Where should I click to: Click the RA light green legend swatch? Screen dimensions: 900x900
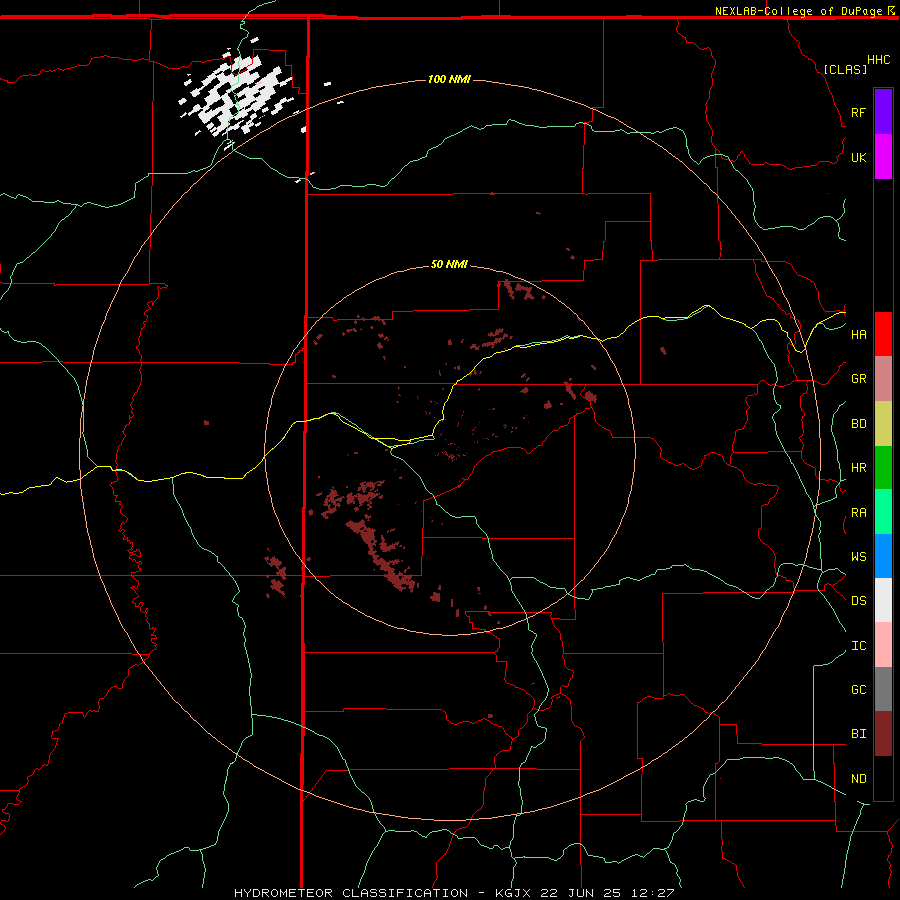883,512
